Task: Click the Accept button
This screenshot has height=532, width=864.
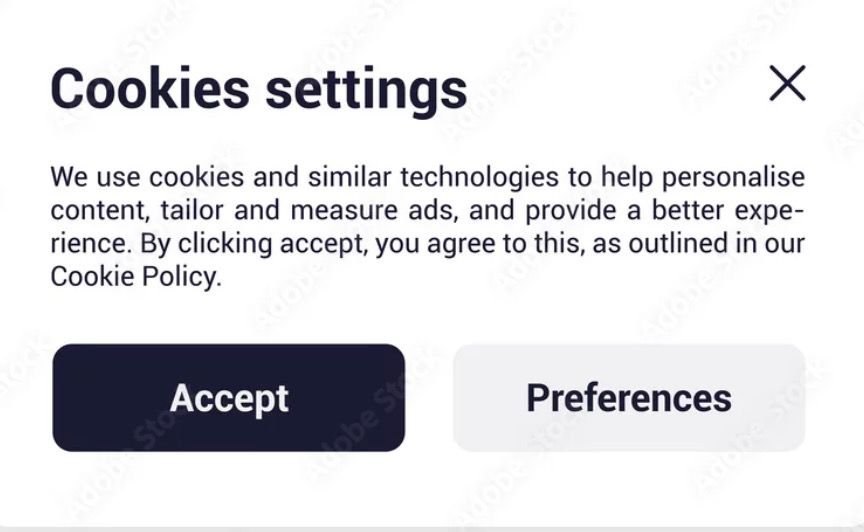Action: pos(229,398)
